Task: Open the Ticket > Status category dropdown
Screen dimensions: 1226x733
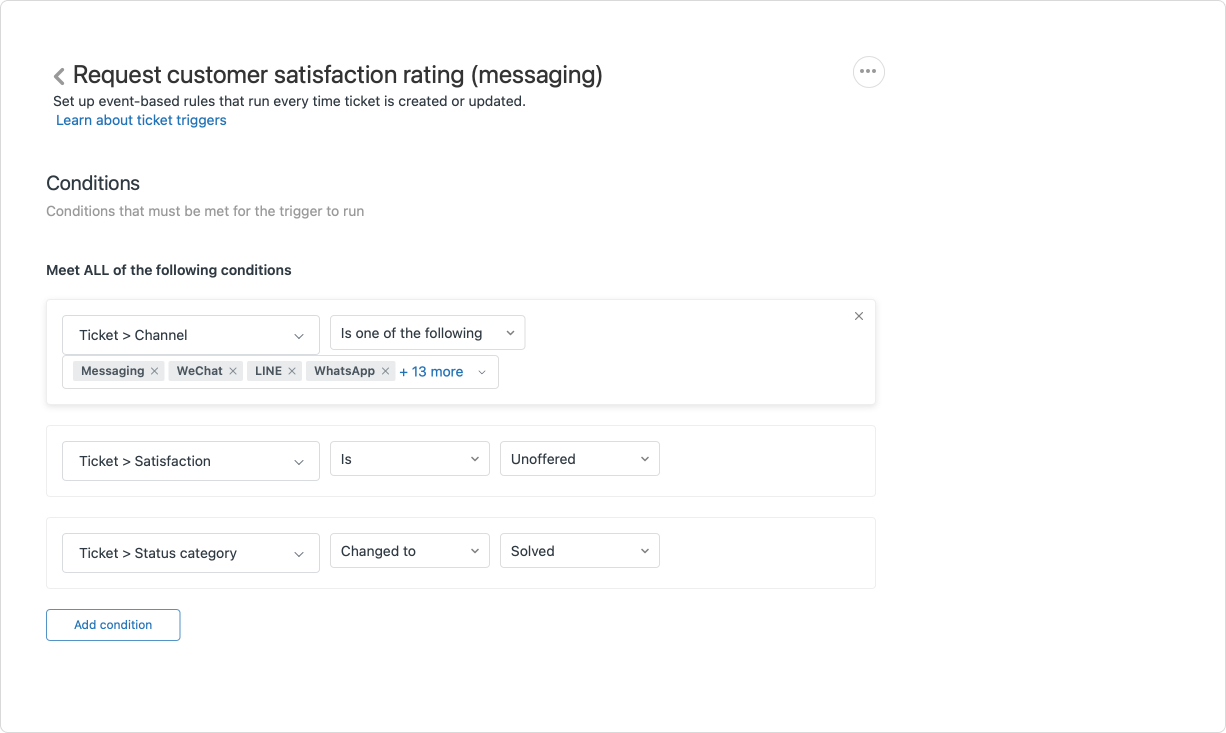Action: click(190, 553)
